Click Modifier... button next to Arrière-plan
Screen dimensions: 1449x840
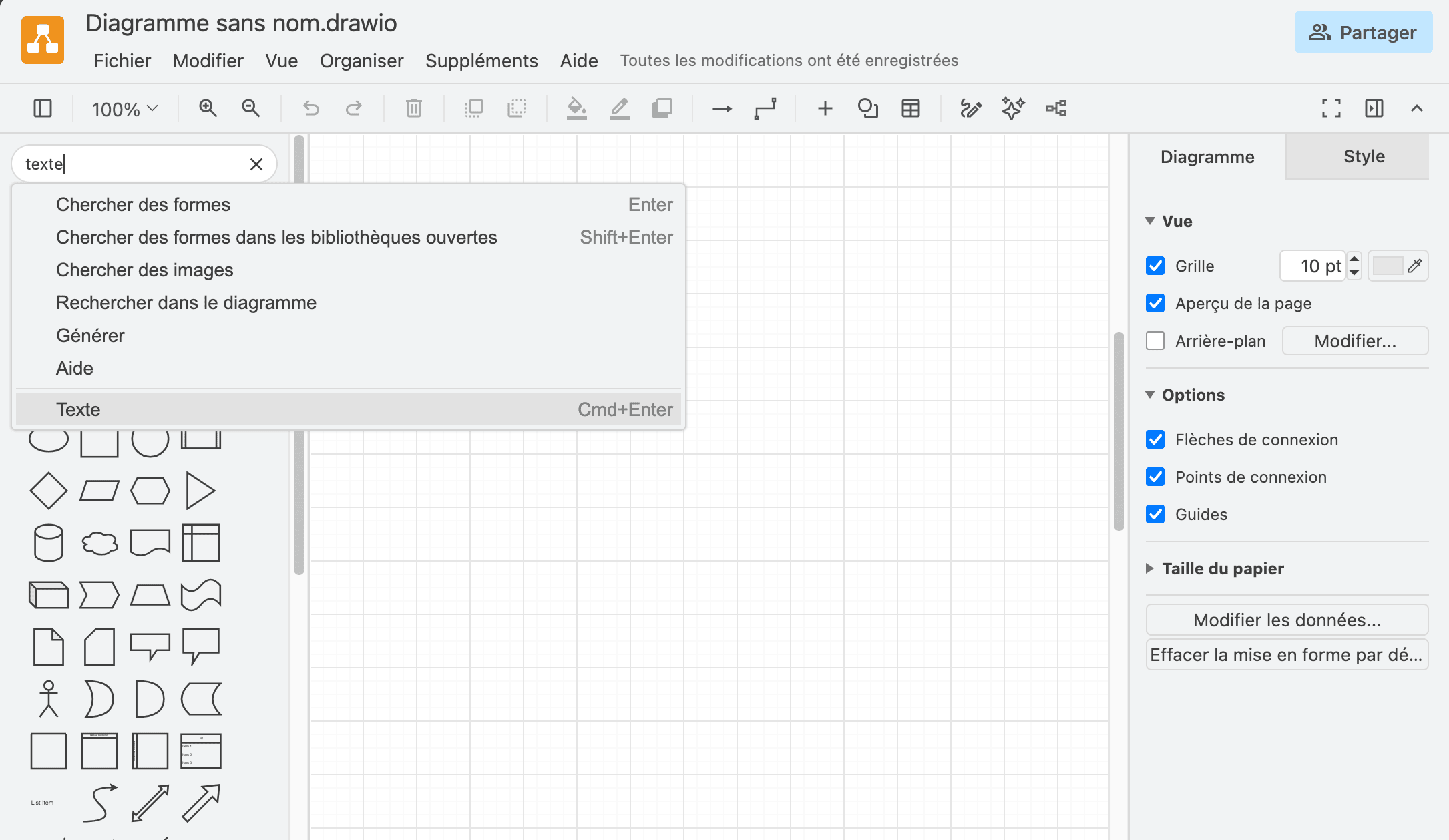[x=1355, y=341]
